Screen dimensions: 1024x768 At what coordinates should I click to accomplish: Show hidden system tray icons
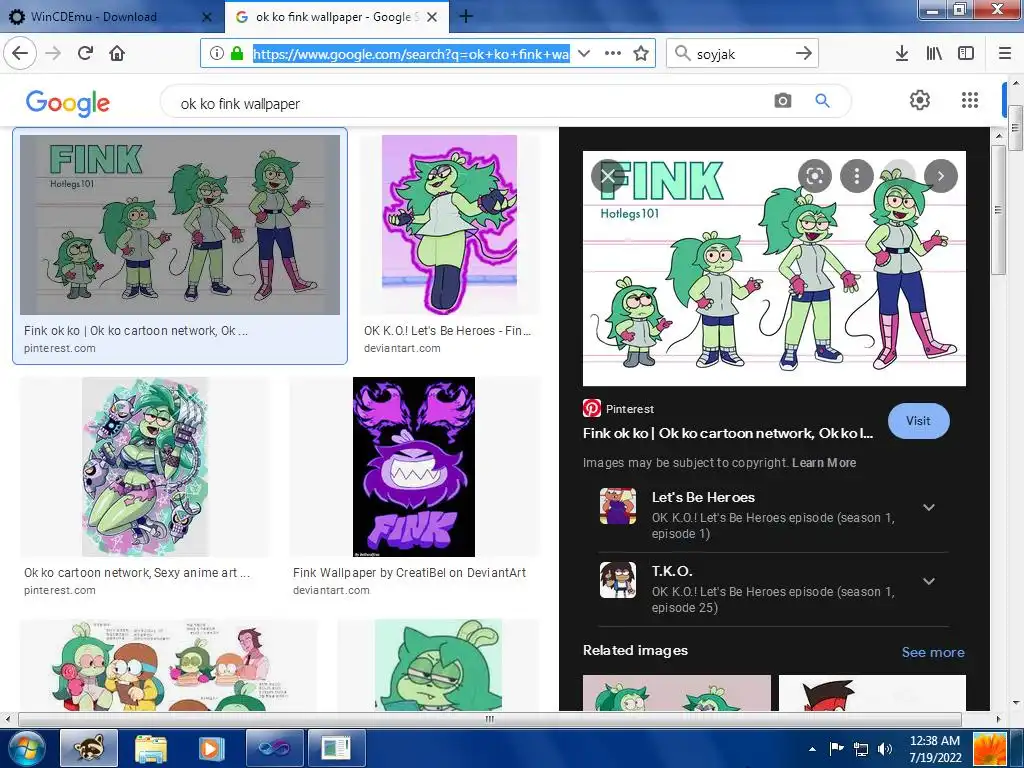(812, 749)
